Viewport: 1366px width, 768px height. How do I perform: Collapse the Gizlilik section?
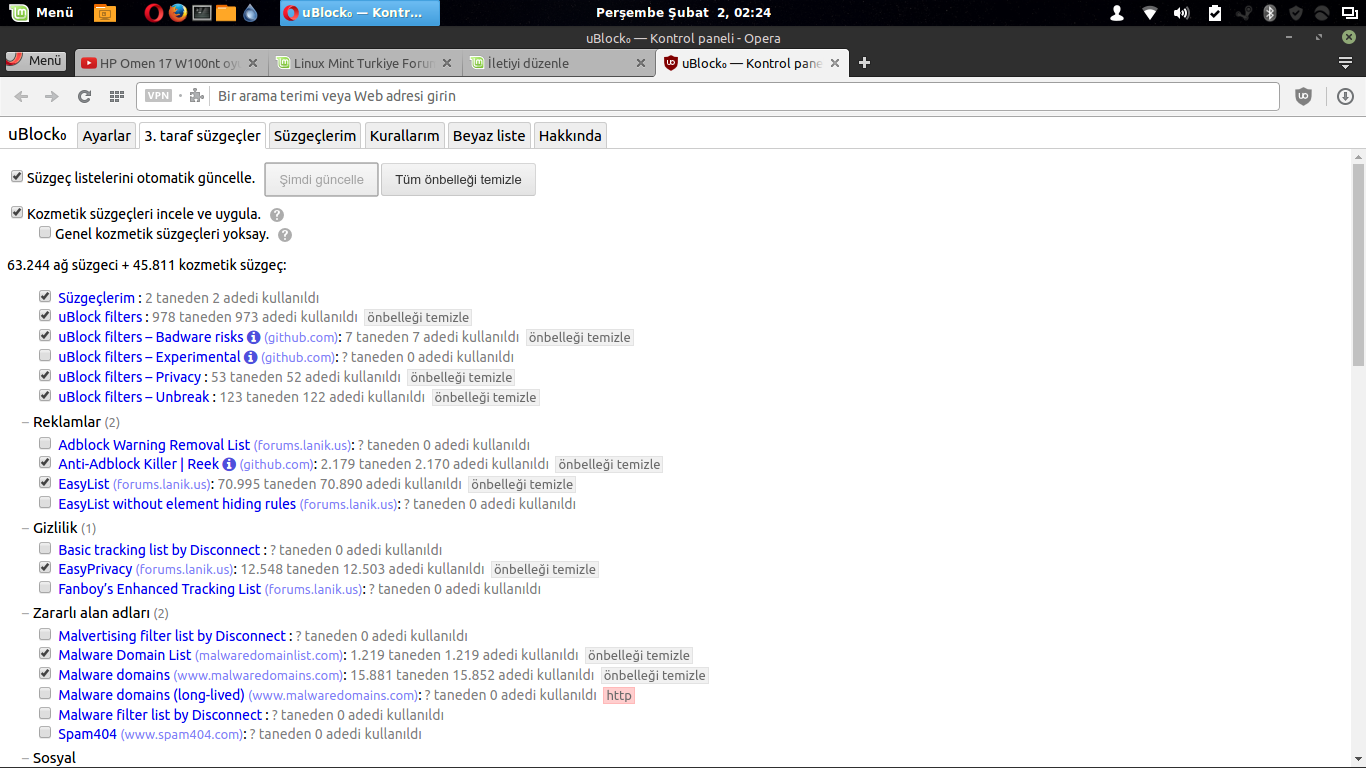tap(55, 528)
